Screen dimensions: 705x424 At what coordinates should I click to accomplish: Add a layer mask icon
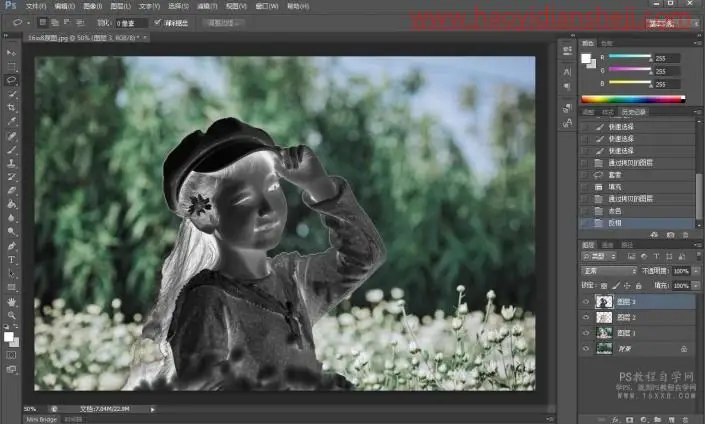(629, 419)
